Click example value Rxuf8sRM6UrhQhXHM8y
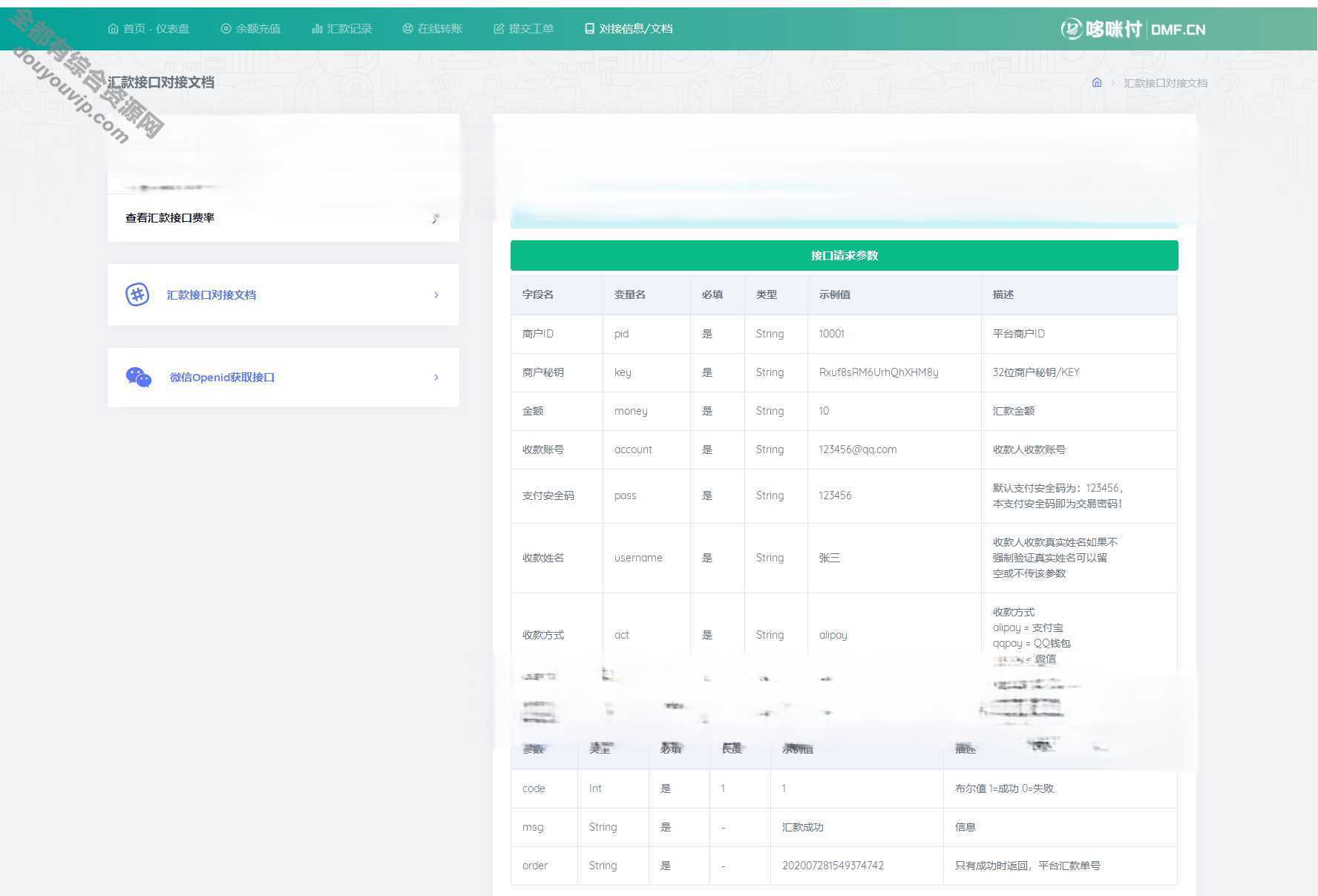 879,372
